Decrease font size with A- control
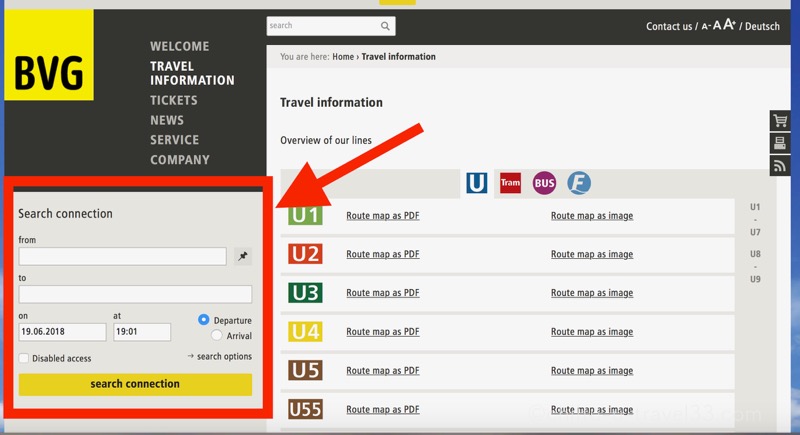Image resolution: width=800 pixels, height=435 pixels. (706, 27)
